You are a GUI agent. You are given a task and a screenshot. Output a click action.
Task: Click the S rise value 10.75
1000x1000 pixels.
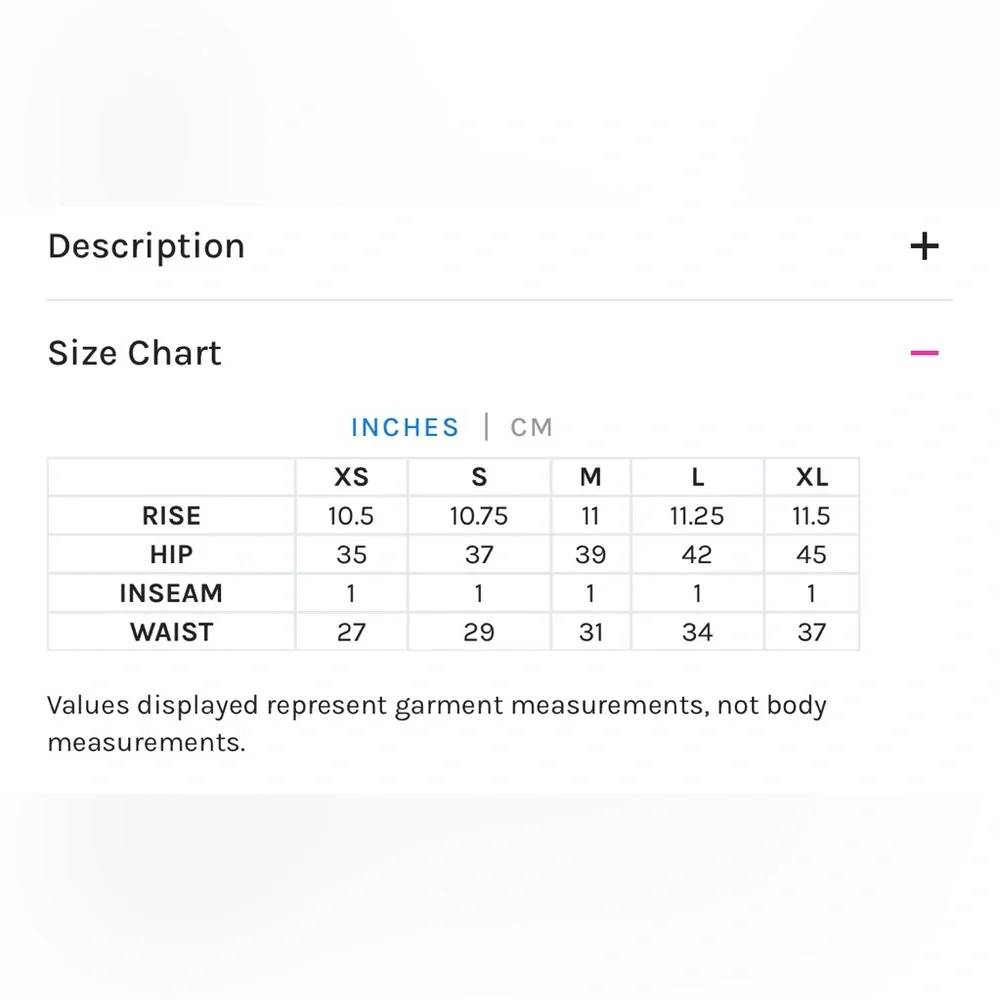479,516
